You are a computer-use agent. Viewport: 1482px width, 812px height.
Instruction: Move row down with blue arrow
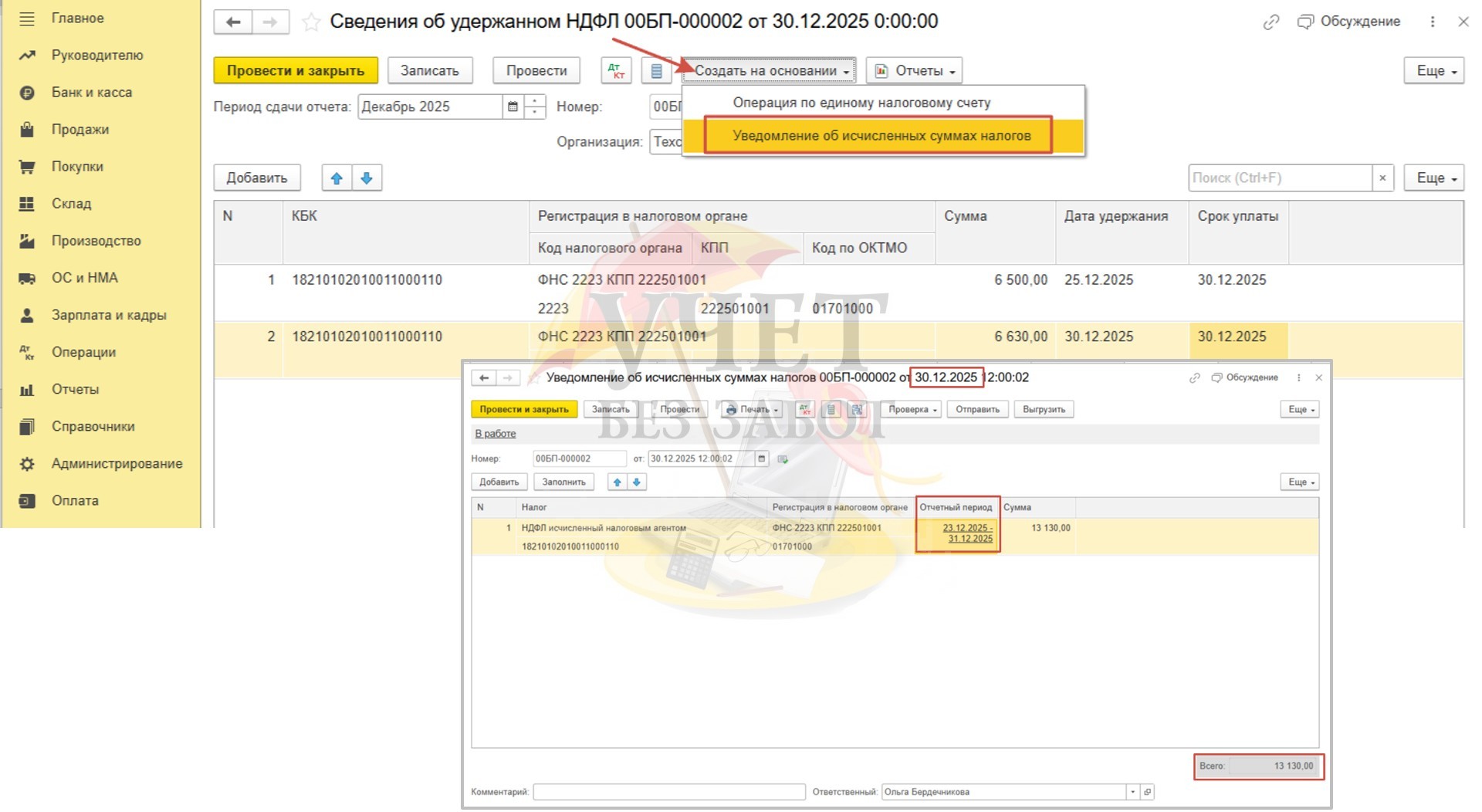(367, 178)
